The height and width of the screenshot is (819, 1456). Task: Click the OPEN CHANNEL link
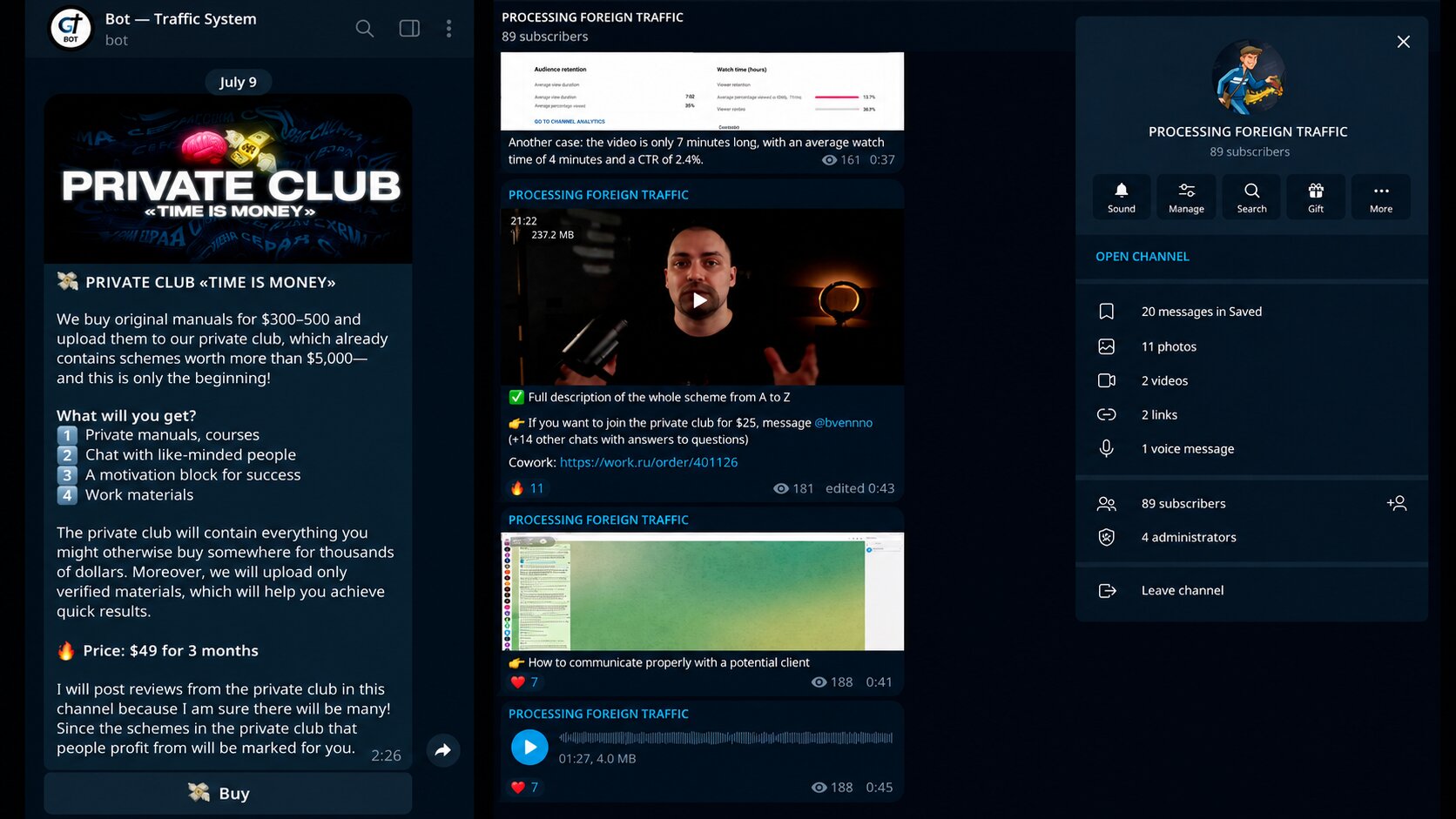pos(1143,257)
